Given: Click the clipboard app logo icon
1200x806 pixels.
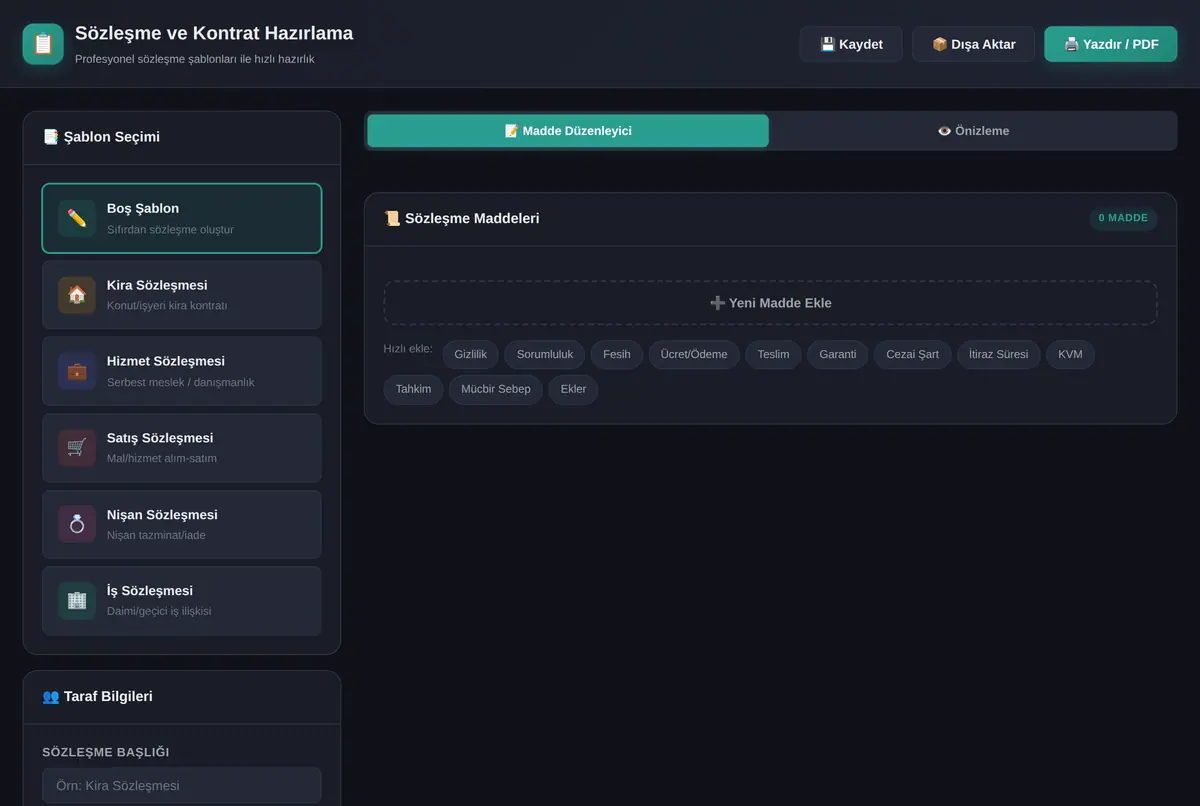Looking at the screenshot, I should coord(43,44).
